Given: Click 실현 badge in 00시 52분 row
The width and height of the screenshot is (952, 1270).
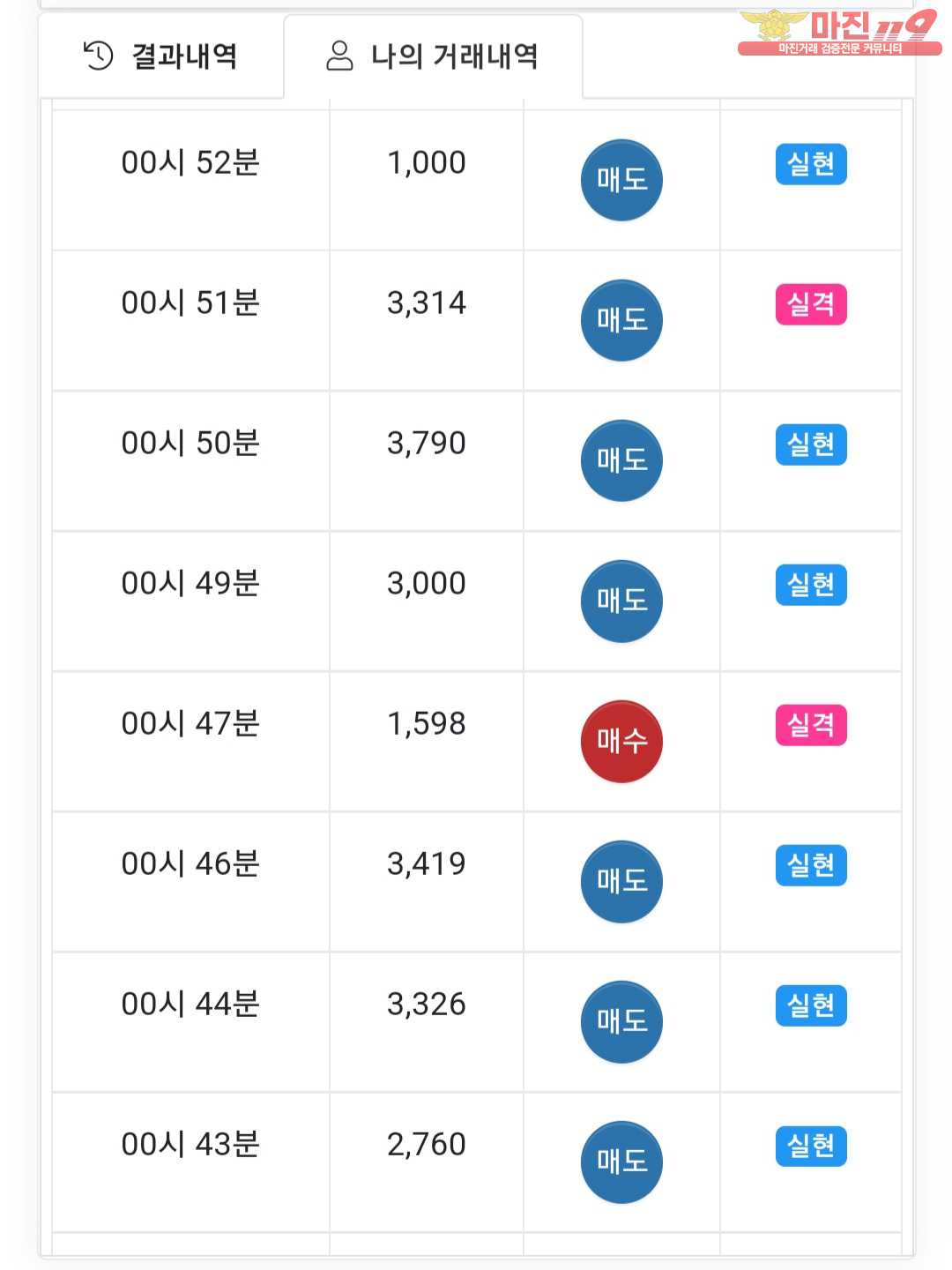Looking at the screenshot, I should click(x=811, y=164).
